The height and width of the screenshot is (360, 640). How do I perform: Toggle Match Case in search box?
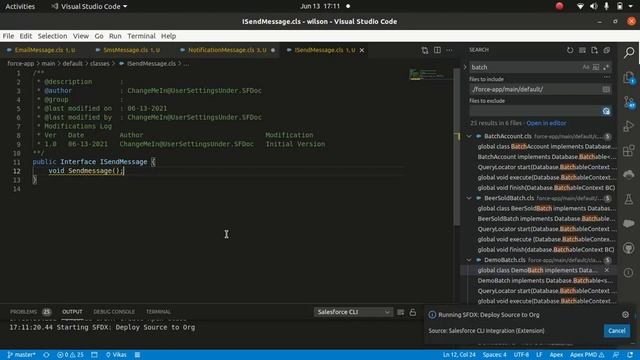[x=586, y=67]
